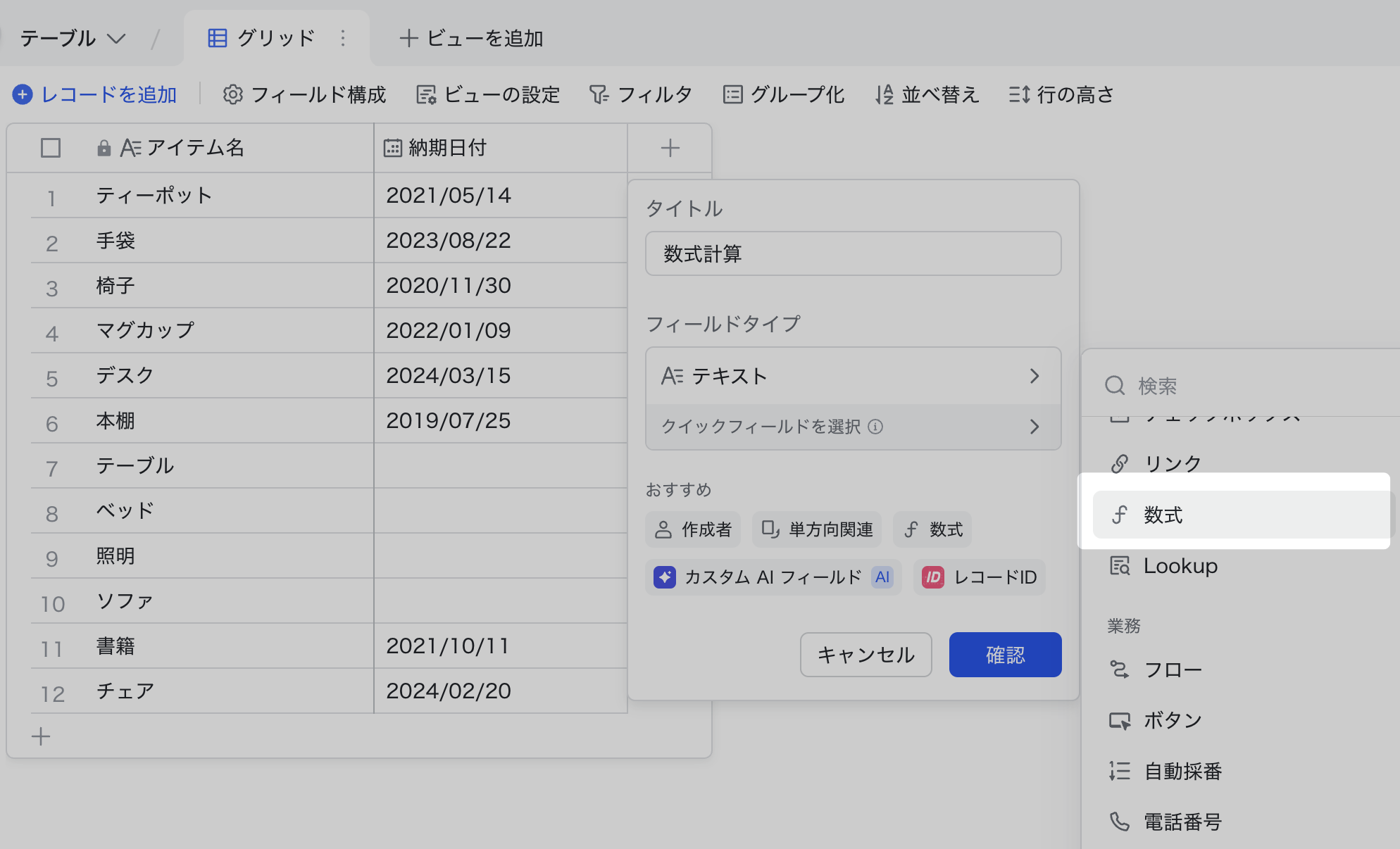Click the グループ化 grouping icon
The height and width of the screenshot is (849, 1400).
click(x=733, y=94)
